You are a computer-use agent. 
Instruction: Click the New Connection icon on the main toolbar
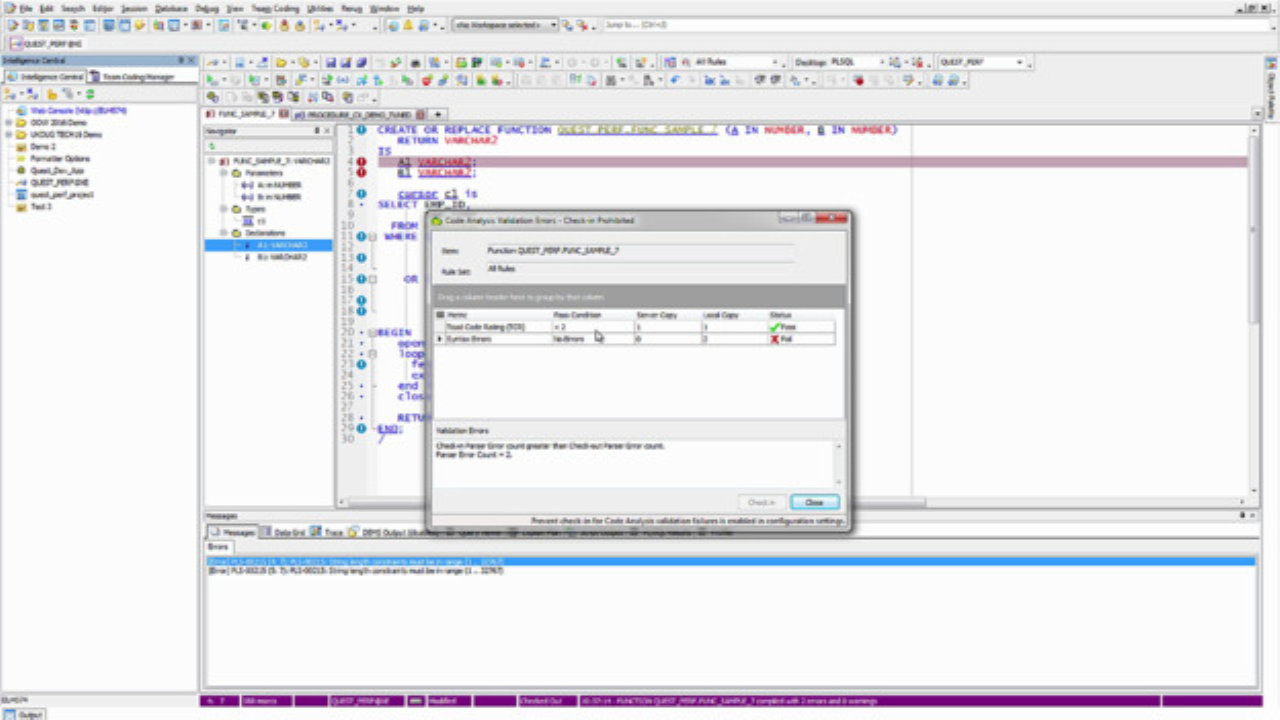[12, 25]
